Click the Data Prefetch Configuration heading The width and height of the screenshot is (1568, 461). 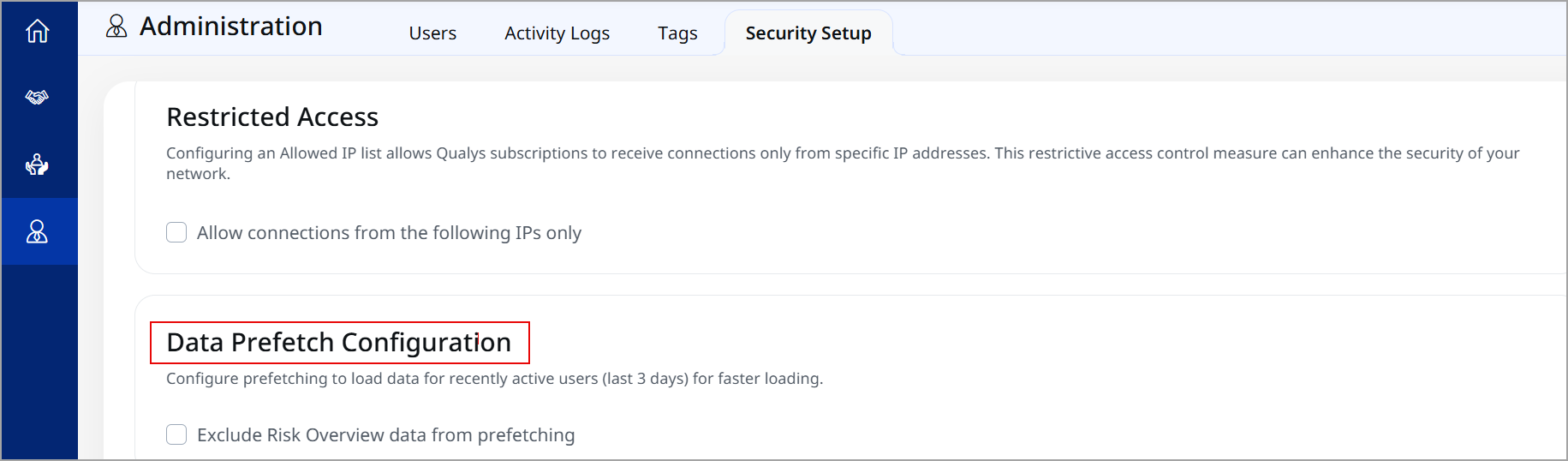(x=339, y=342)
